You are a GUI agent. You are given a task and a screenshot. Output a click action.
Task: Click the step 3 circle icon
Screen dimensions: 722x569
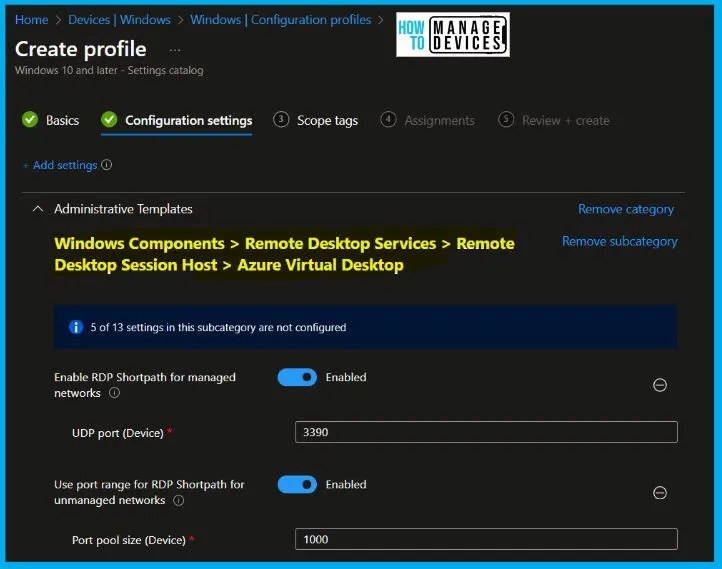(x=281, y=120)
